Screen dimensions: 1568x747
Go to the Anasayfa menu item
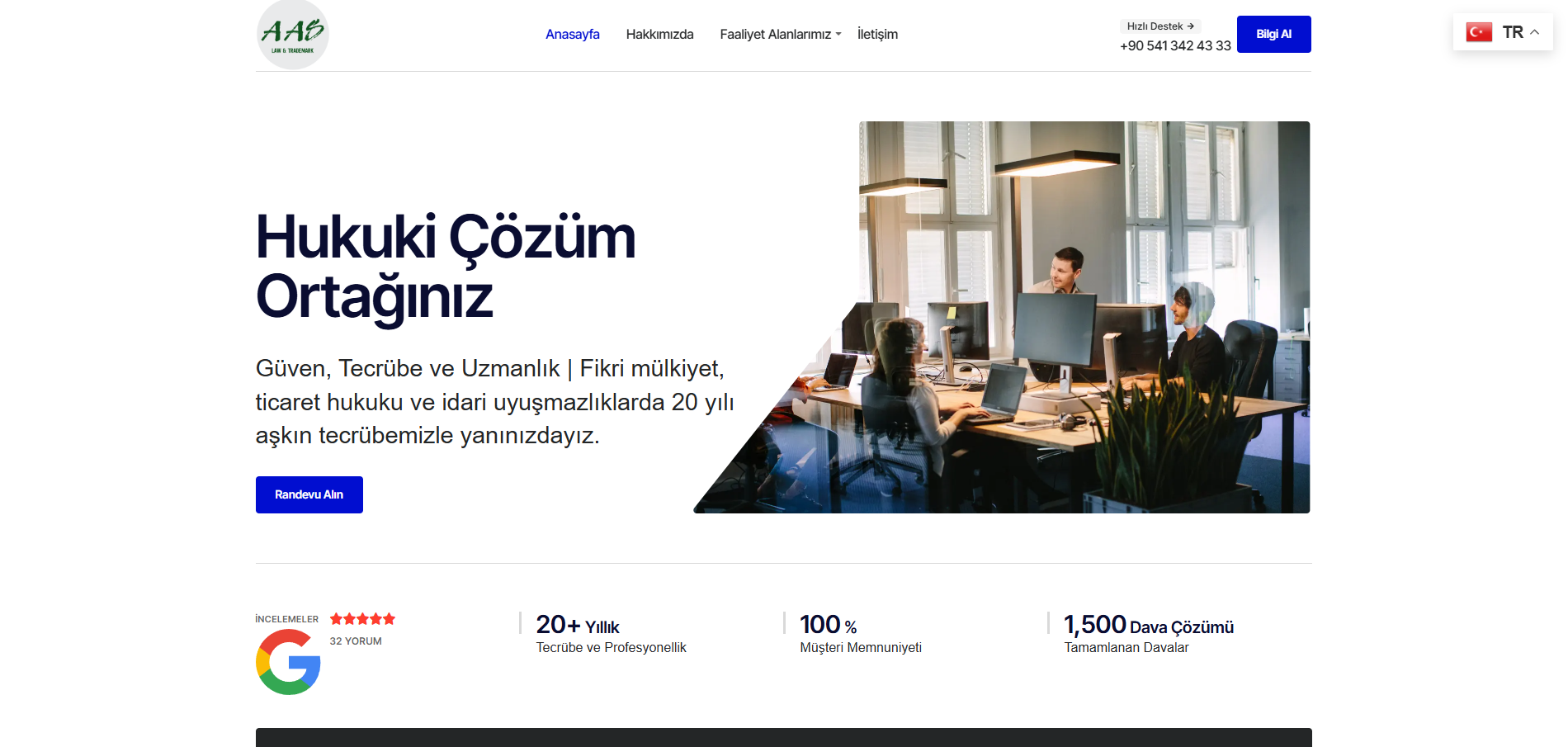point(572,35)
